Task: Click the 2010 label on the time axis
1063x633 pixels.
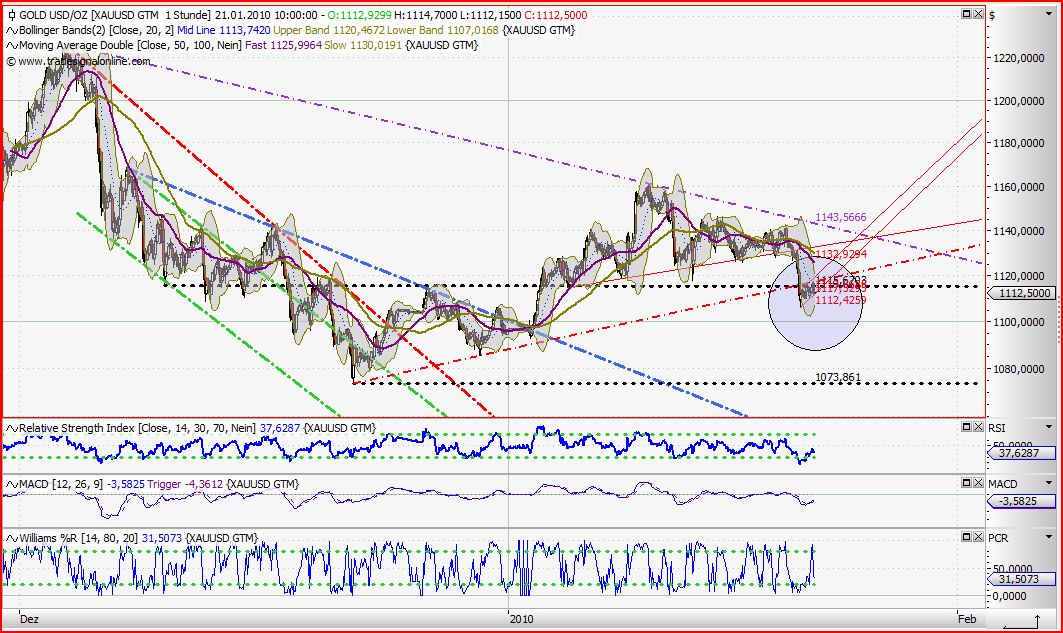Action: (x=522, y=618)
